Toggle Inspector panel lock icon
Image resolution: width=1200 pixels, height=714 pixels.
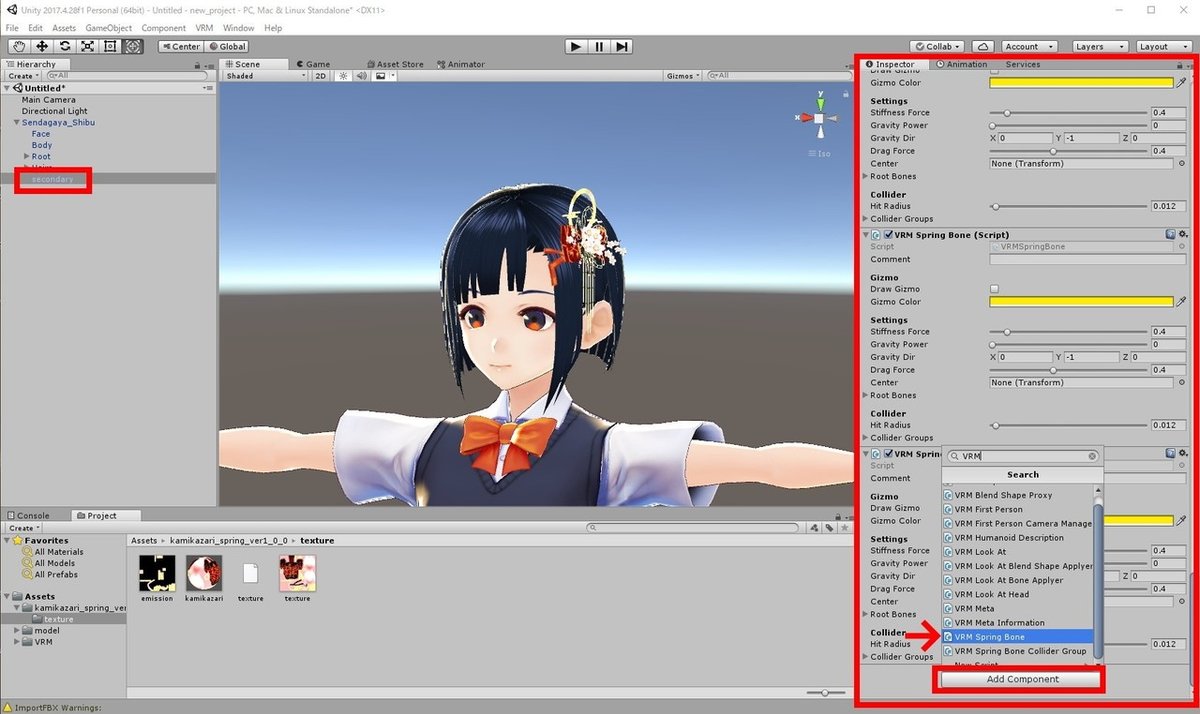[x=1179, y=64]
